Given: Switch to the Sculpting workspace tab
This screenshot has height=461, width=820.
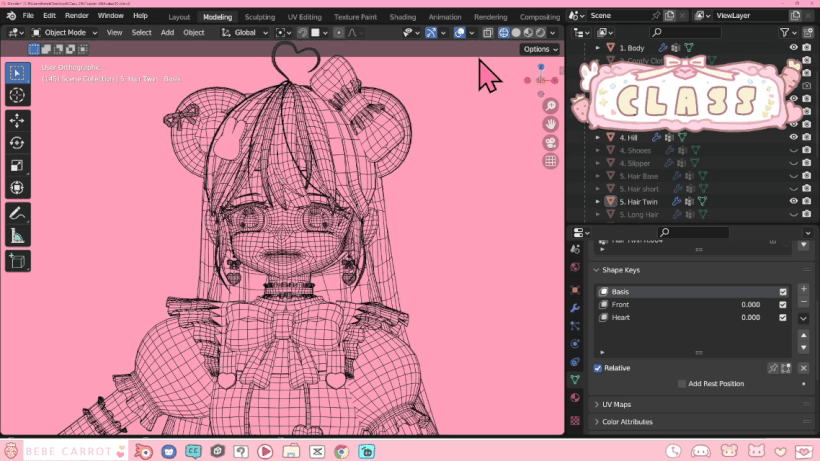Looking at the screenshot, I should pos(259,17).
